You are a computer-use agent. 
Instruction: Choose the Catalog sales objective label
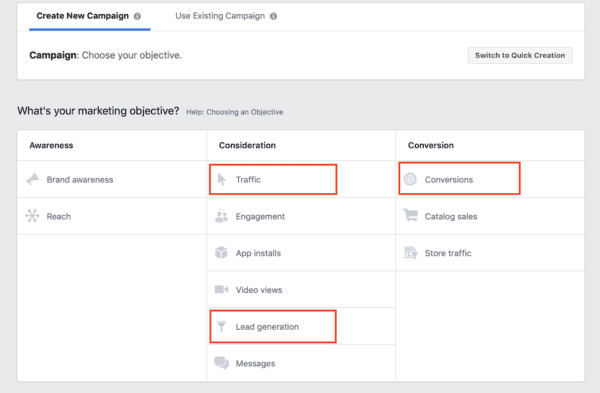(451, 217)
